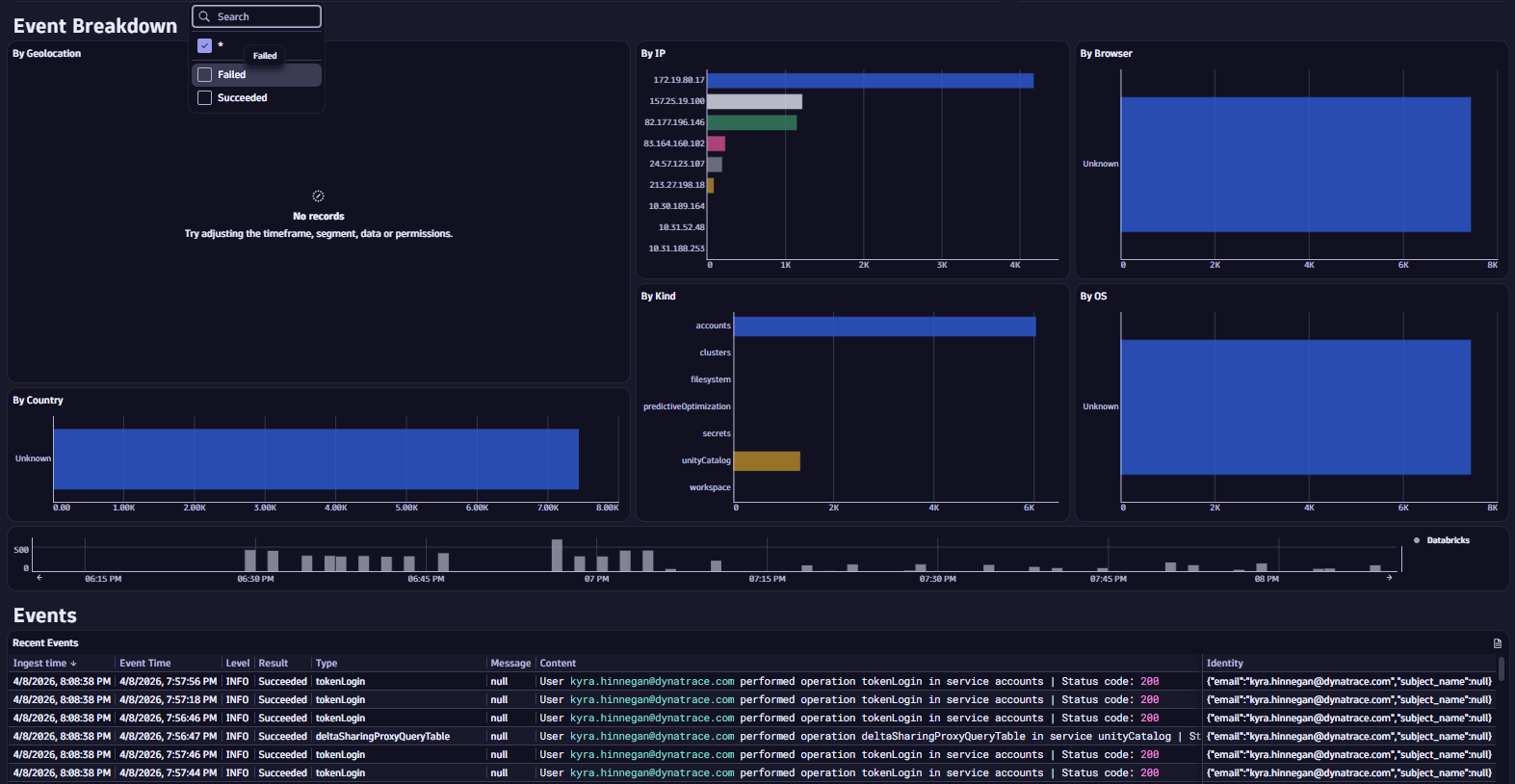
Task: Click the predictiveOptimization label in By Kind
Action: point(687,406)
